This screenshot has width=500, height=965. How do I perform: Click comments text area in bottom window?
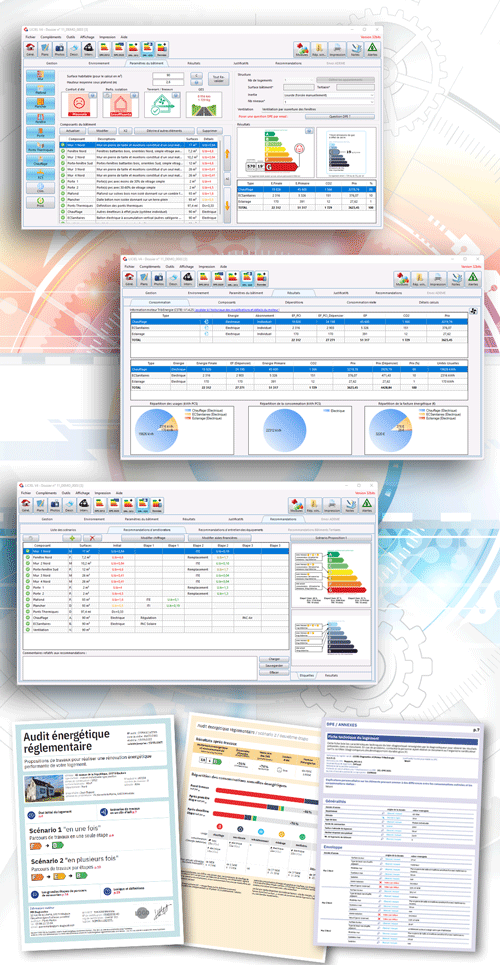[139, 667]
